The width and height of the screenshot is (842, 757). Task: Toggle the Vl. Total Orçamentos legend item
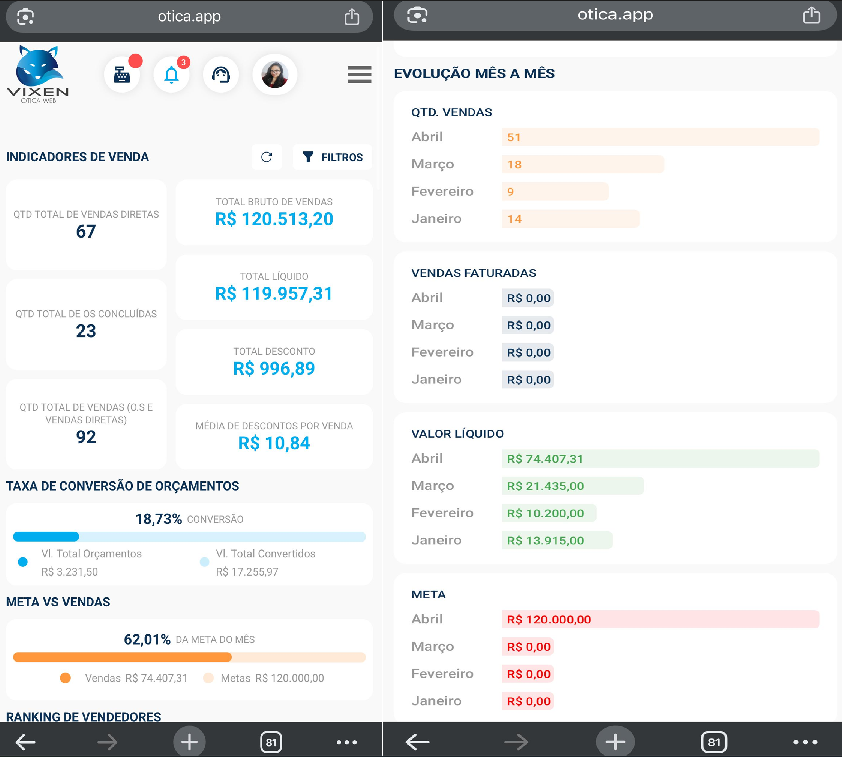[90, 554]
